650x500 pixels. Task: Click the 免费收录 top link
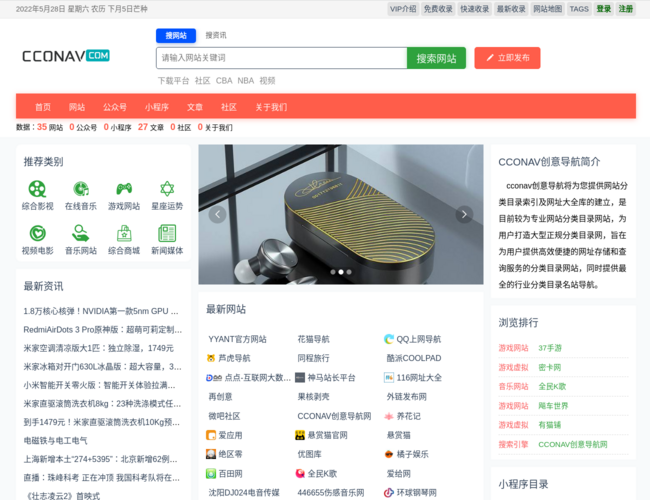[x=438, y=9]
